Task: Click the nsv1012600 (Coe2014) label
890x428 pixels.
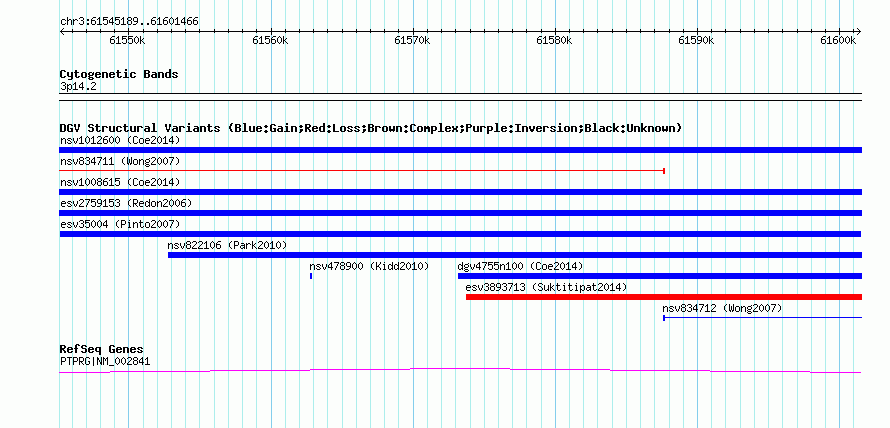Action: click(x=120, y=140)
